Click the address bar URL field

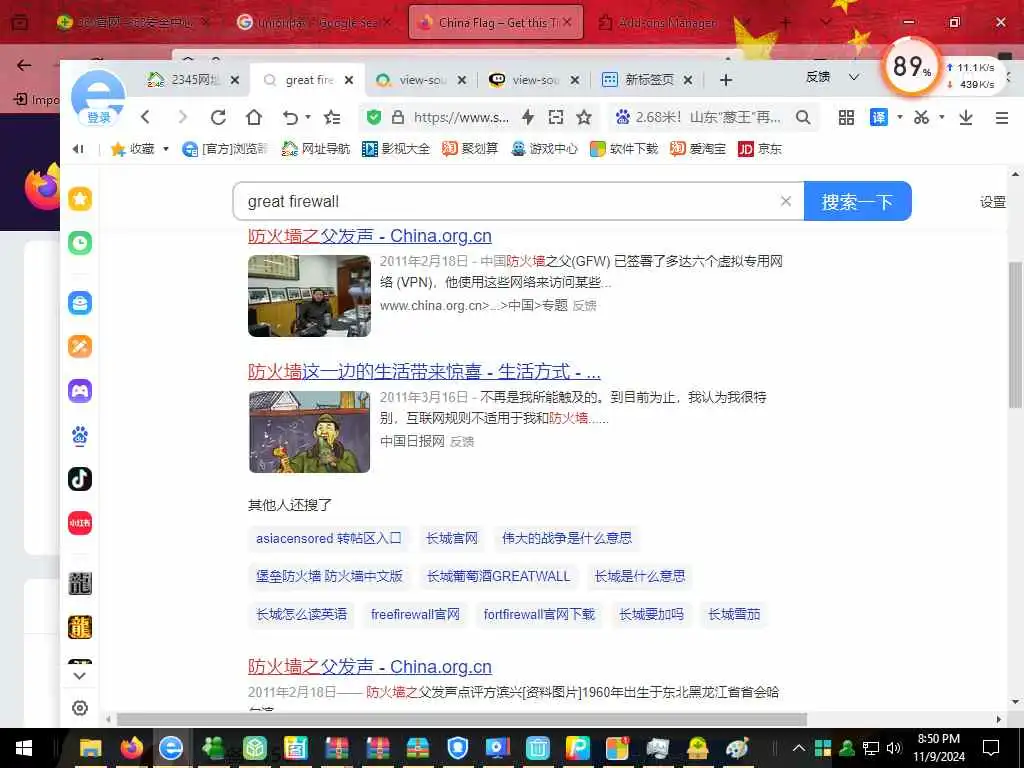[x=461, y=118]
